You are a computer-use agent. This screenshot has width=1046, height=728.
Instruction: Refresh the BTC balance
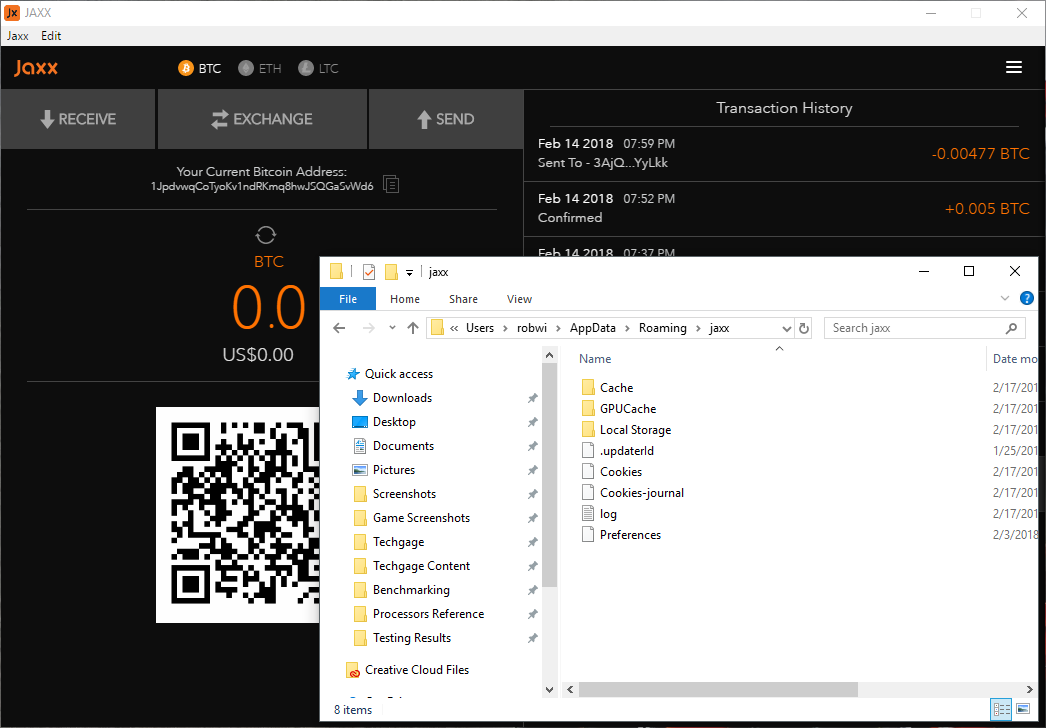click(x=266, y=235)
